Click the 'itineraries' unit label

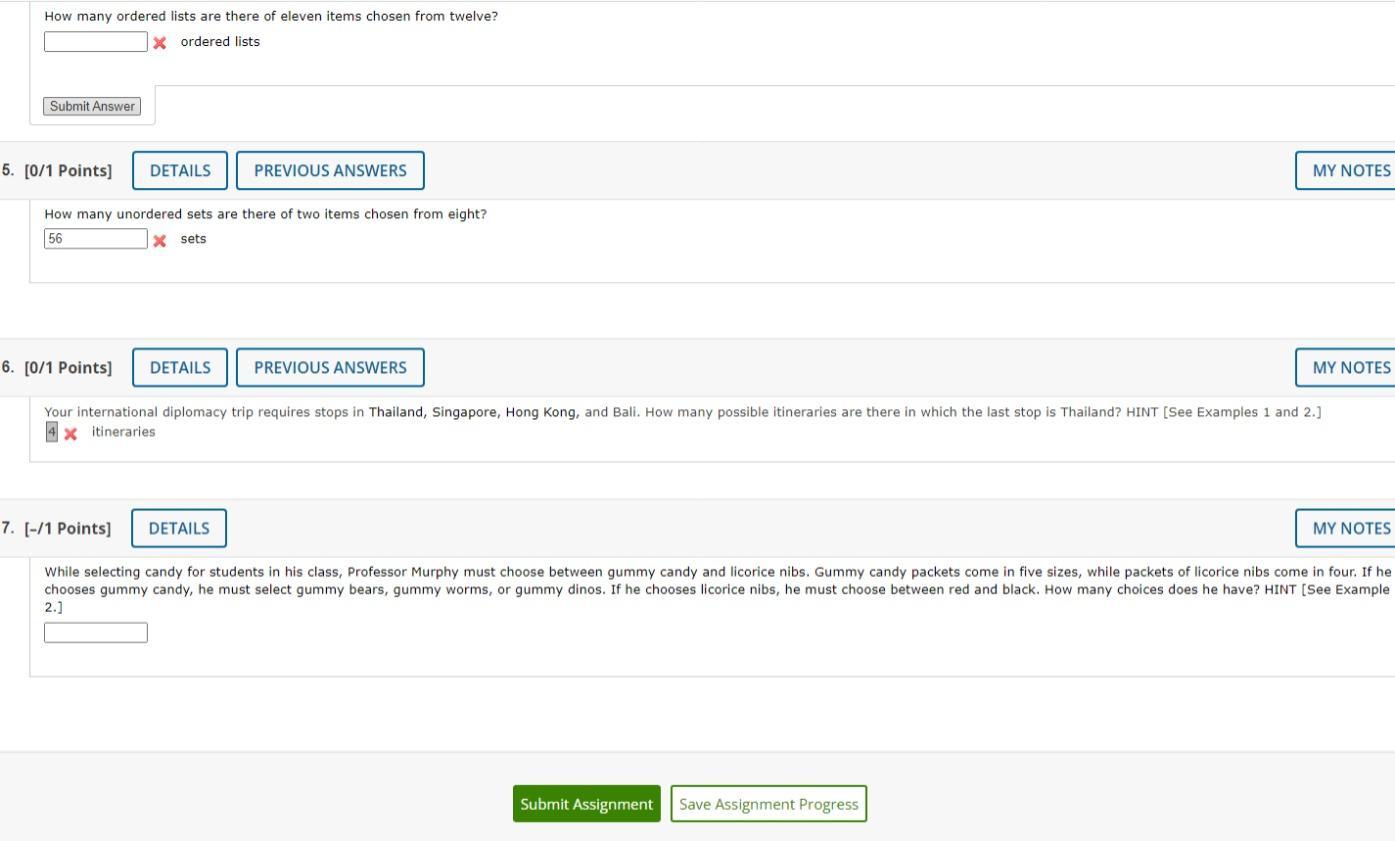(124, 432)
